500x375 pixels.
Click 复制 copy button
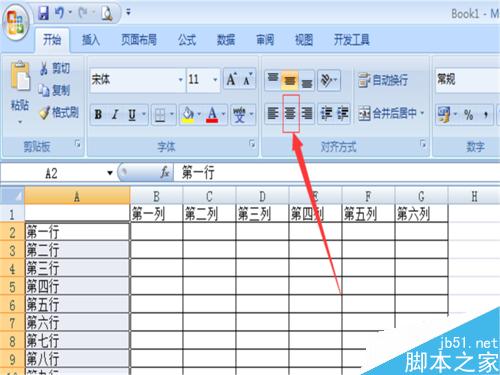click(54, 90)
